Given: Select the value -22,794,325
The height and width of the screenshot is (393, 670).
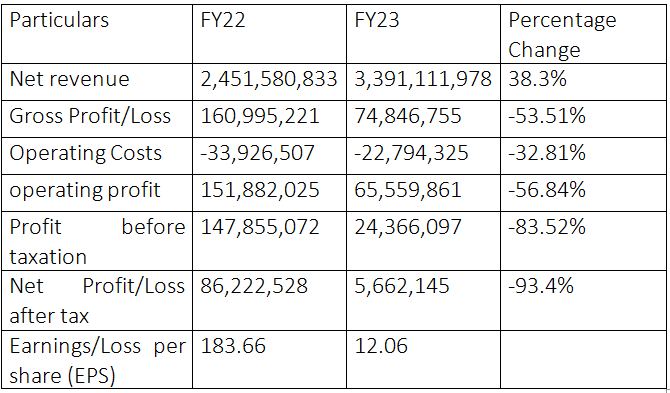Looking at the screenshot, I should click(411, 153).
